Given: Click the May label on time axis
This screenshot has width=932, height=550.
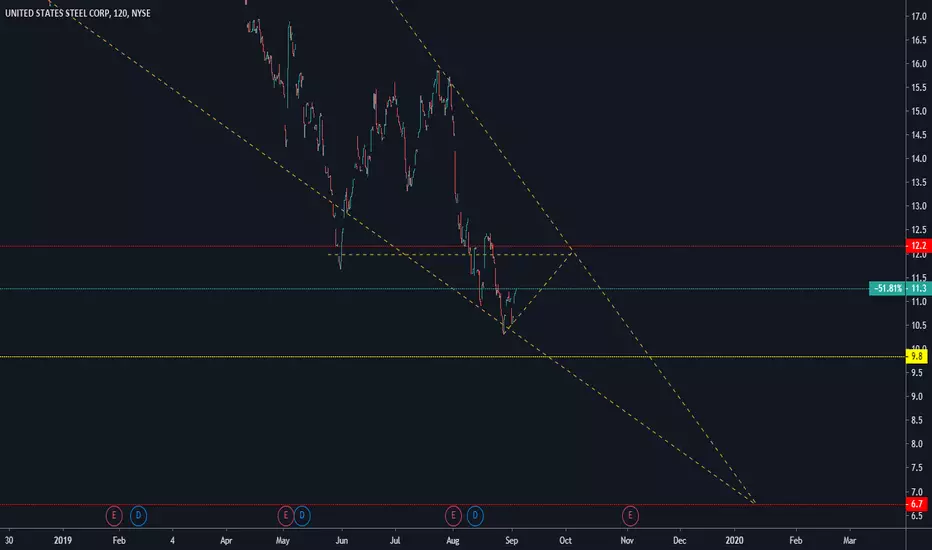Looking at the screenshot, I should coord(282,540).
